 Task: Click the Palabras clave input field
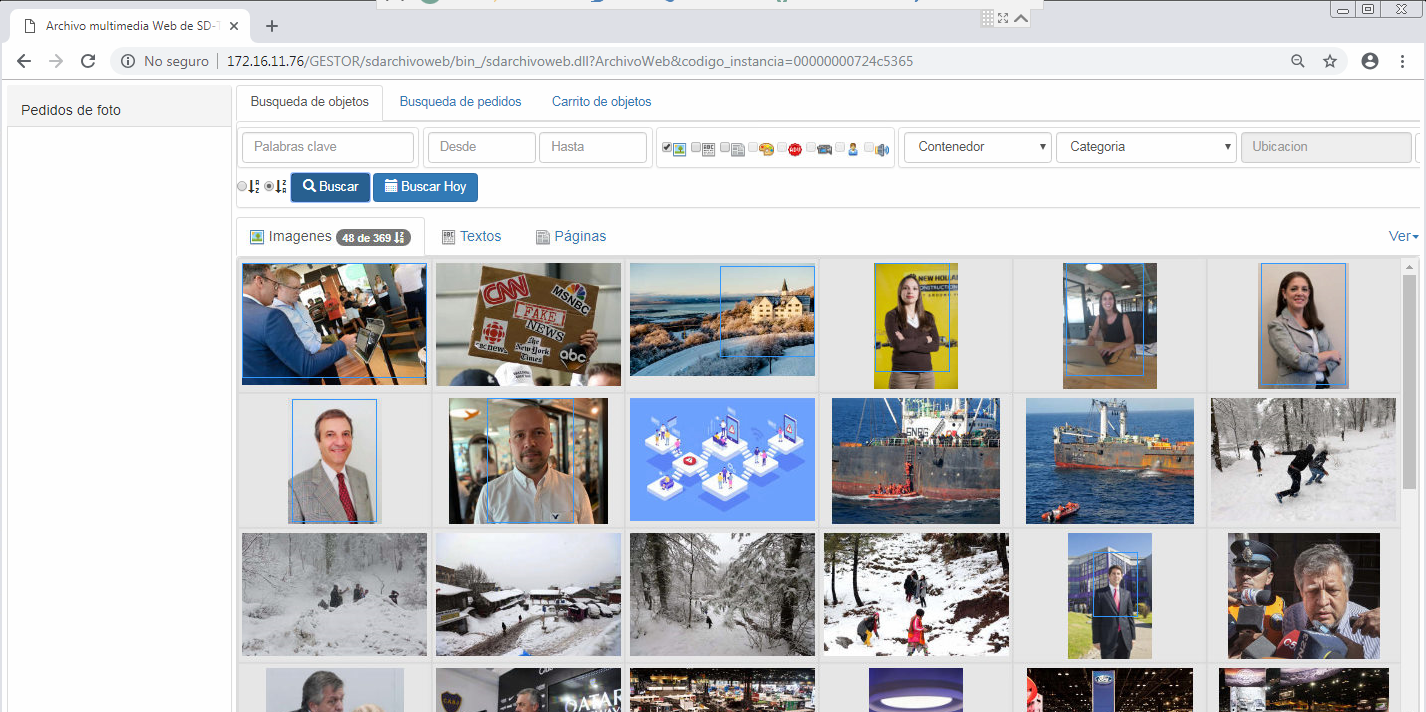pyautogui.click(x=328, y=147)
